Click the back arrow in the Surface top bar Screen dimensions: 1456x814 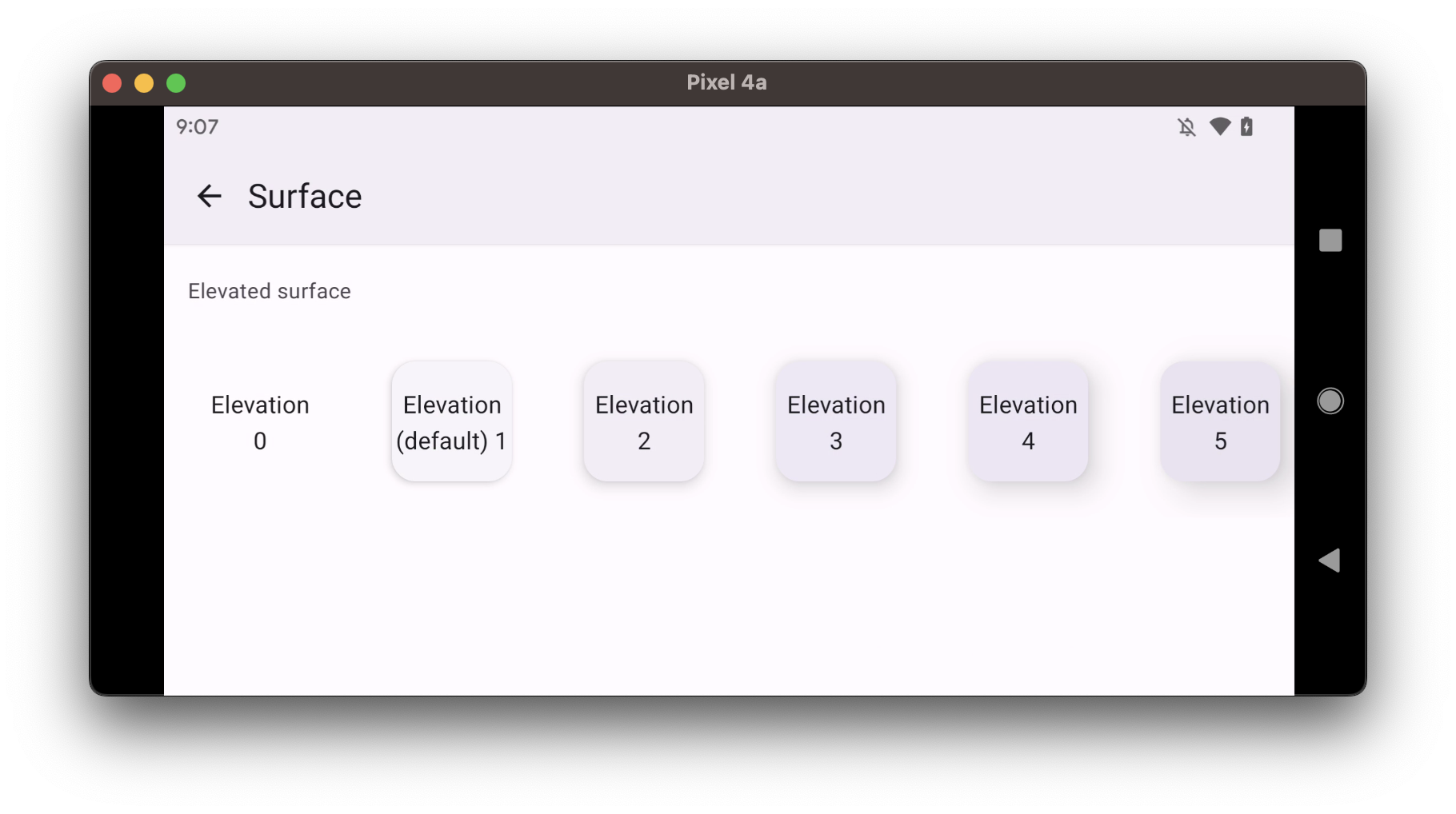point(210,196)
